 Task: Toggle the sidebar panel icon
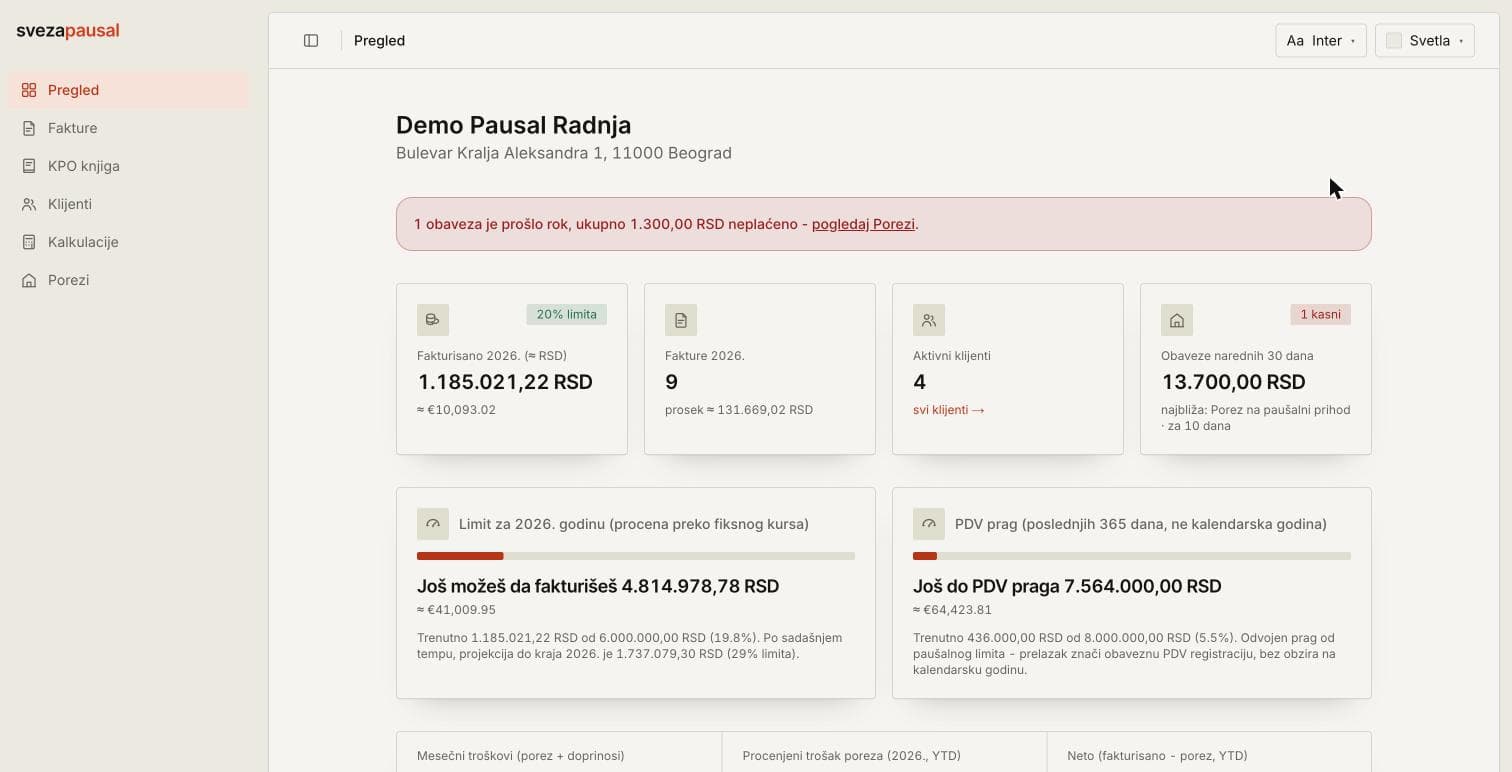click(x=311, y=41)
